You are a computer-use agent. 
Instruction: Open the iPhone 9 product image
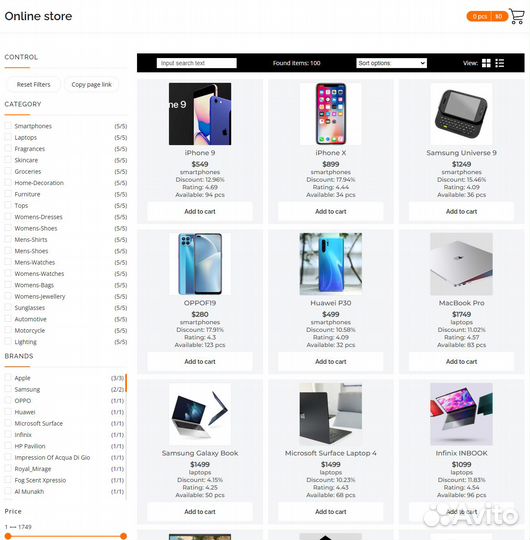pyautogui.click(x=200, y=114)
